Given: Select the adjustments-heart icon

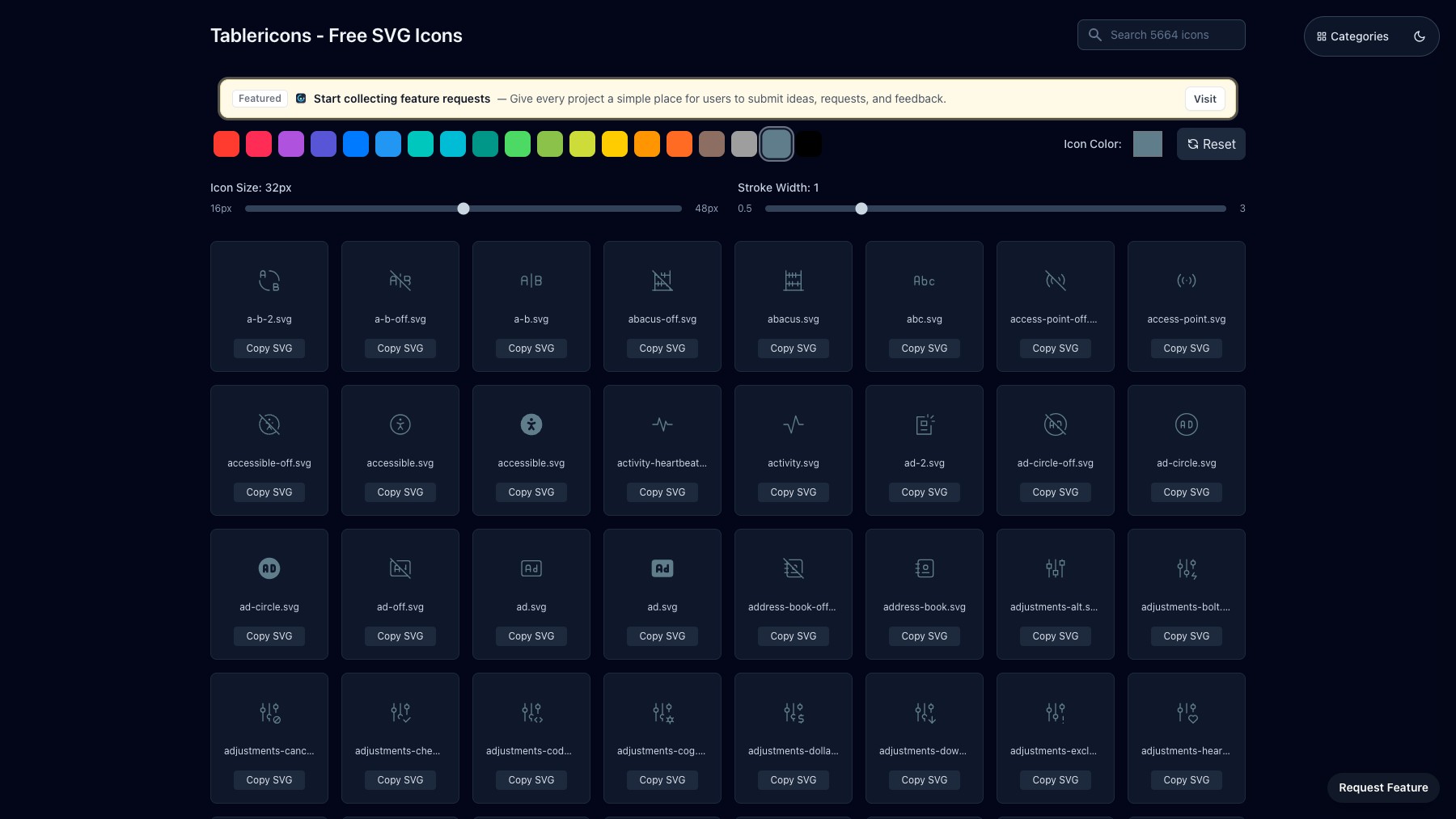Looking at the screenshot, I should (x=1187, y=712).
